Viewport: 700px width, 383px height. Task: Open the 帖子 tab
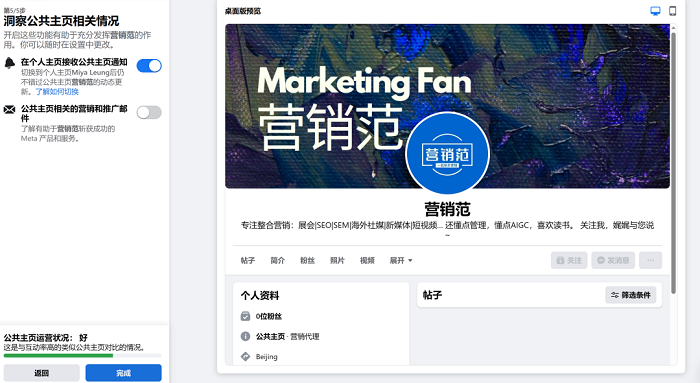coord(248,260)
